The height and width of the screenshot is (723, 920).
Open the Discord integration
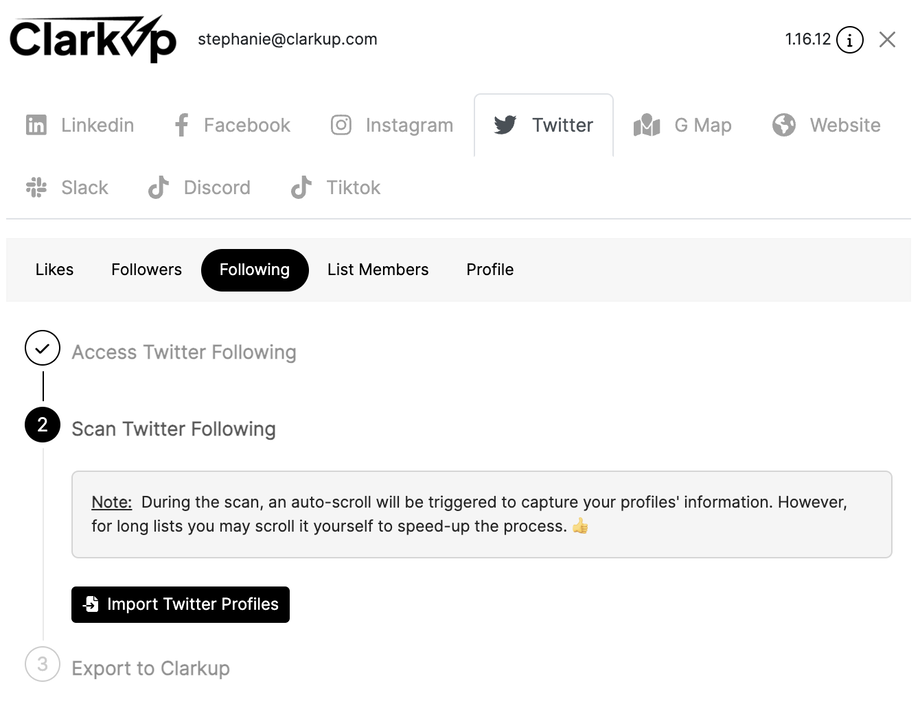(199, 187)
